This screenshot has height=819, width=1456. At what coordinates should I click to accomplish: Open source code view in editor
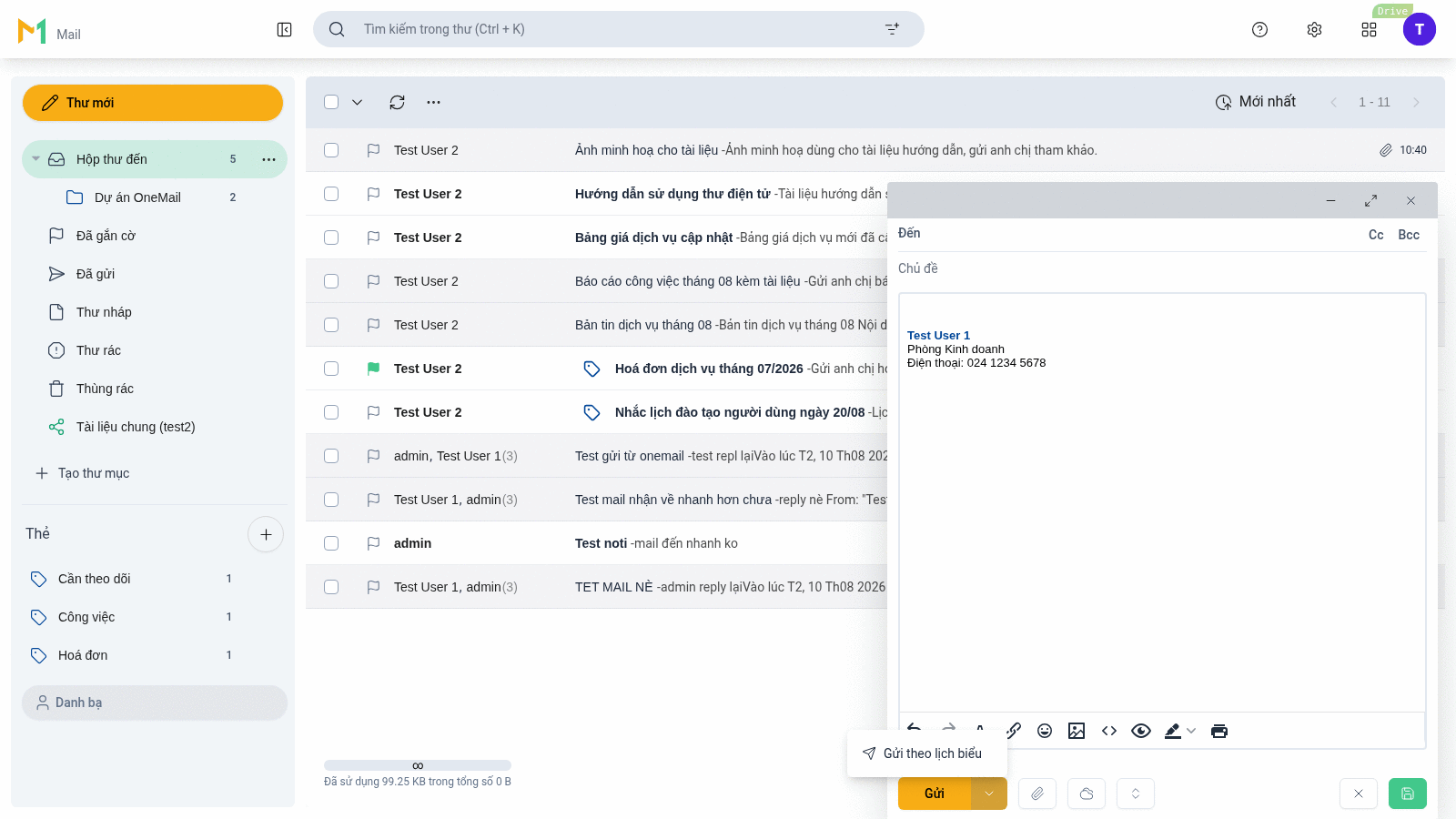[x=1109, y=731]
